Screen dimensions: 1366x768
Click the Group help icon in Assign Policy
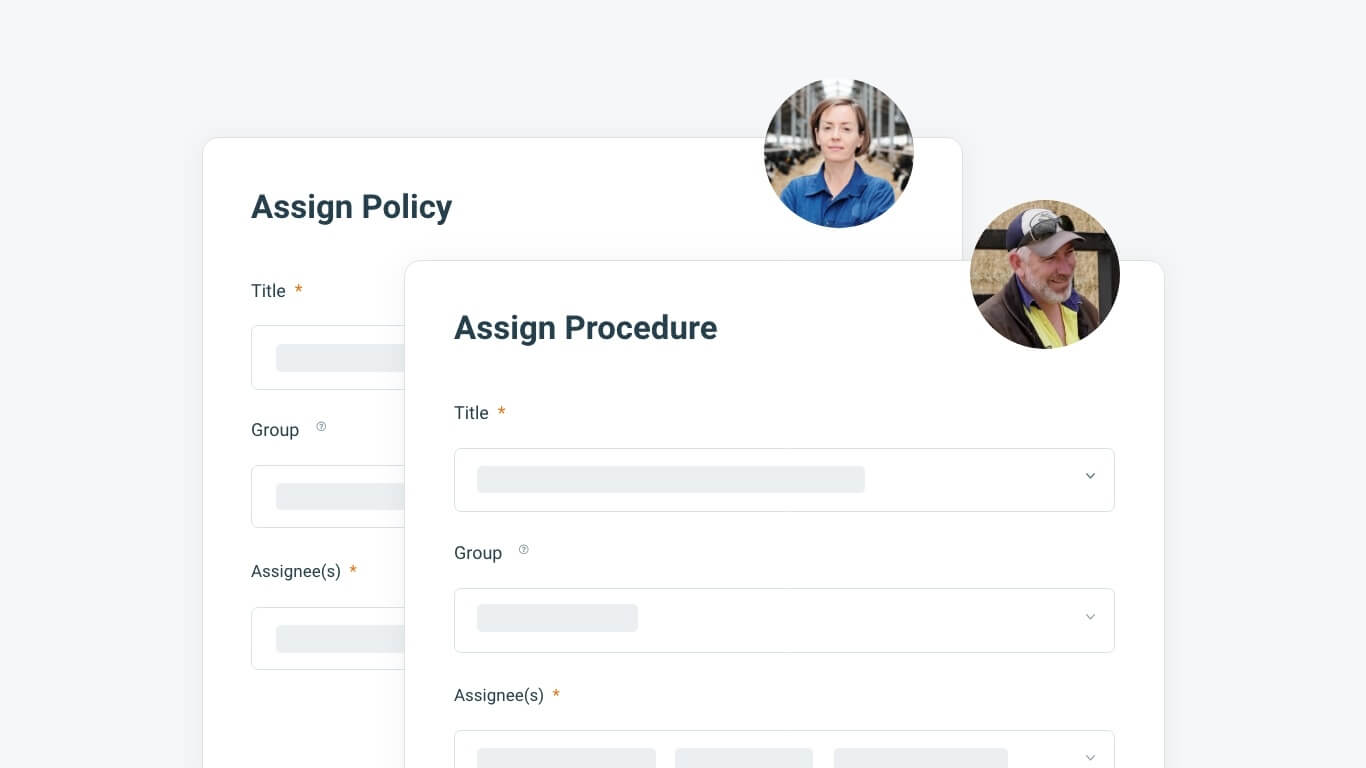(x=321, y=427)
